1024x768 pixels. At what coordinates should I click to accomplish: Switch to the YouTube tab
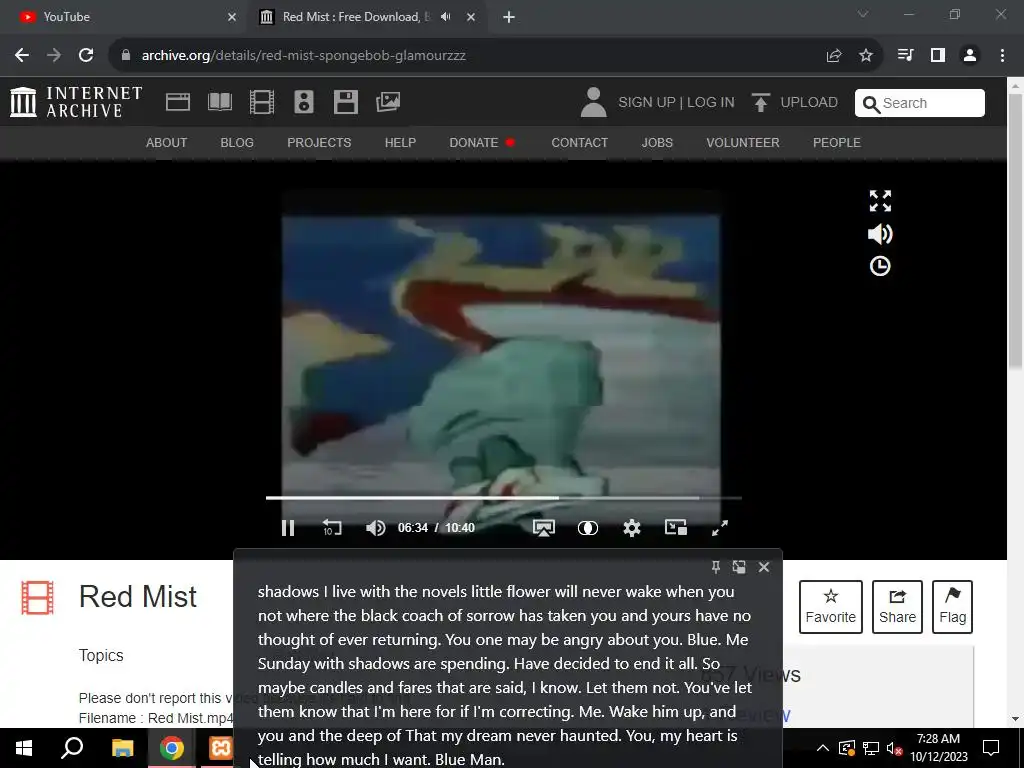click(x=124, y=17)
